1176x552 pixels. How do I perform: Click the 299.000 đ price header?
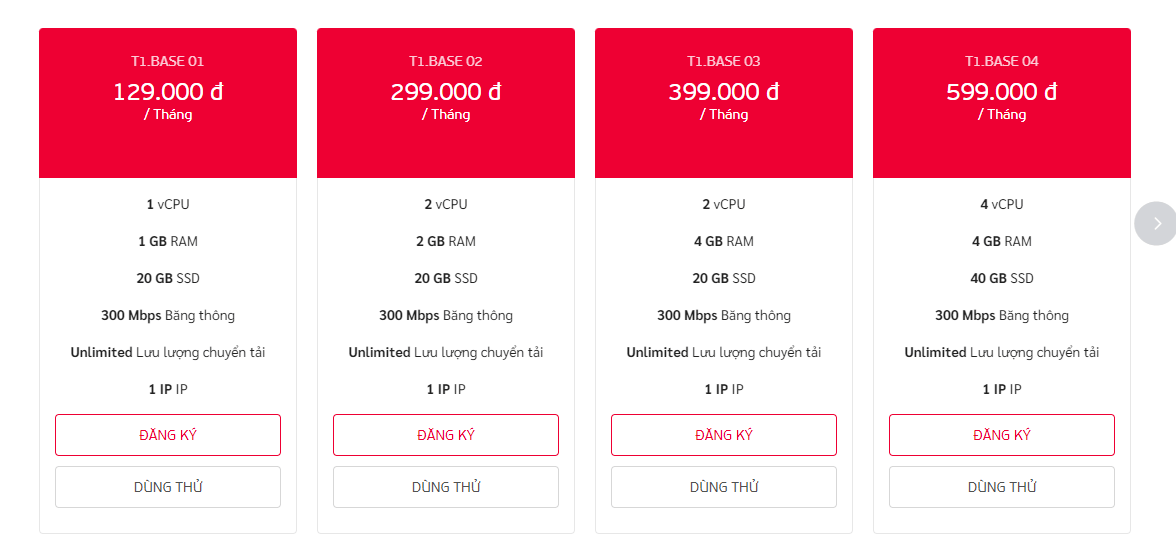pyautogui.click(x=445, y=92)
